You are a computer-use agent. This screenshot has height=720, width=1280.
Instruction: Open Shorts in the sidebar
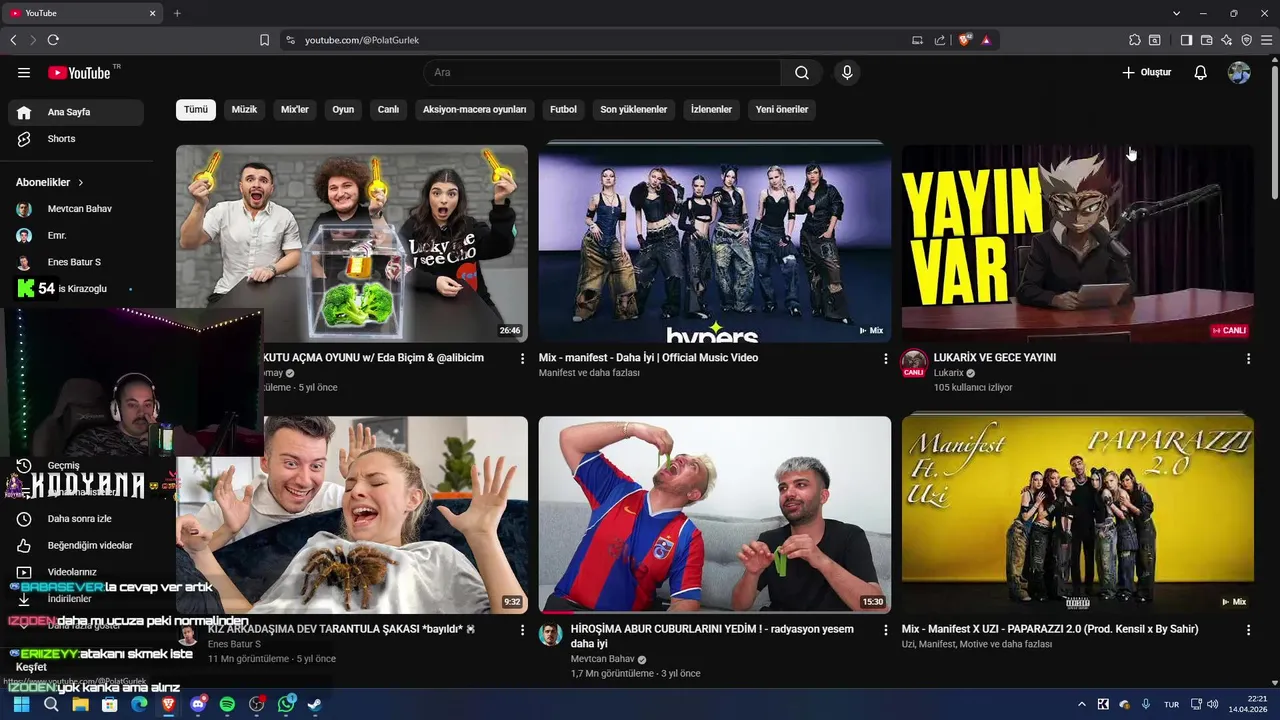point(76,139)
